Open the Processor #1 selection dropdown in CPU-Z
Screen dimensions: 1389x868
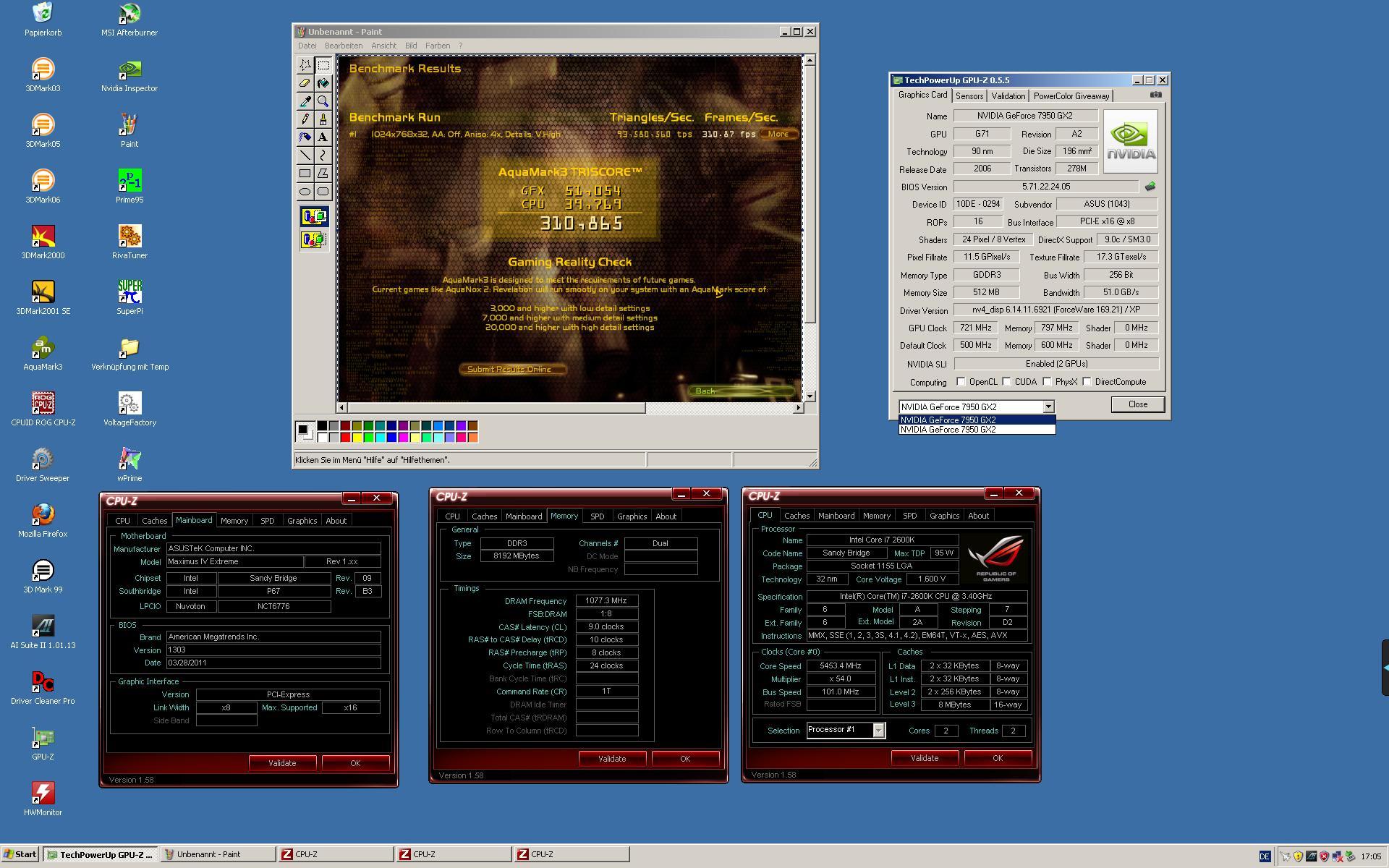[878, 730]
